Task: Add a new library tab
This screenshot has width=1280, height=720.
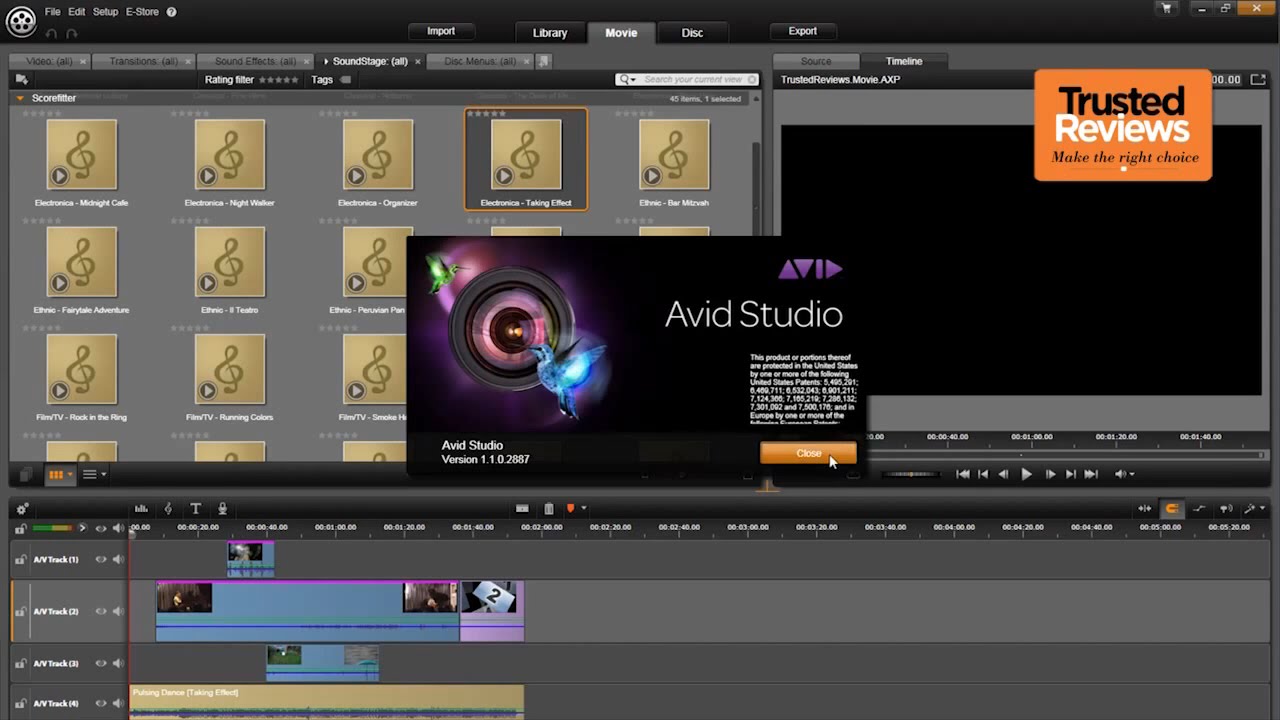Action: click(x=543, y=61)
